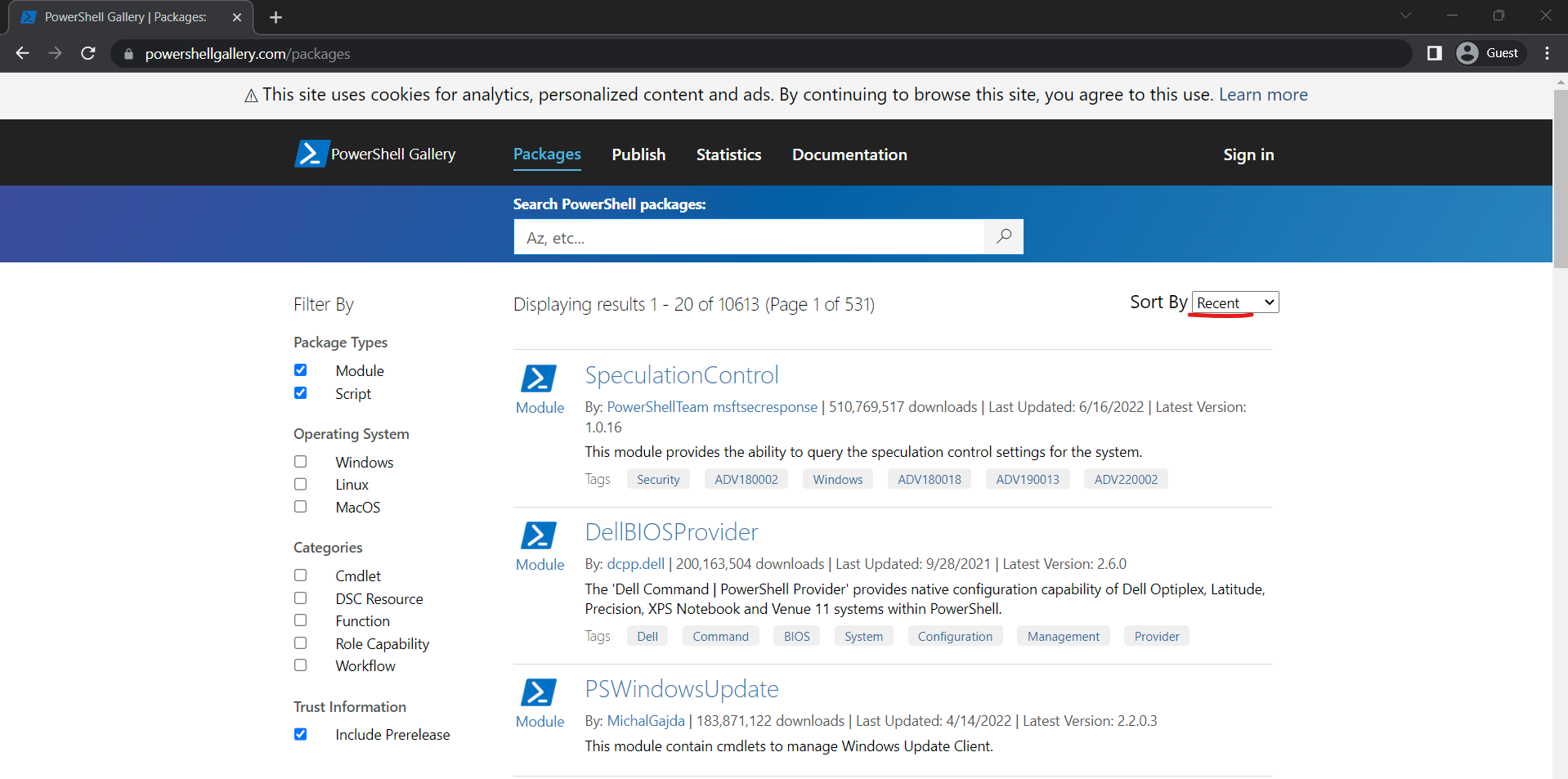Click inside the package search field
This screenshot has height=779, width=1568.
[x=748, y=237]
